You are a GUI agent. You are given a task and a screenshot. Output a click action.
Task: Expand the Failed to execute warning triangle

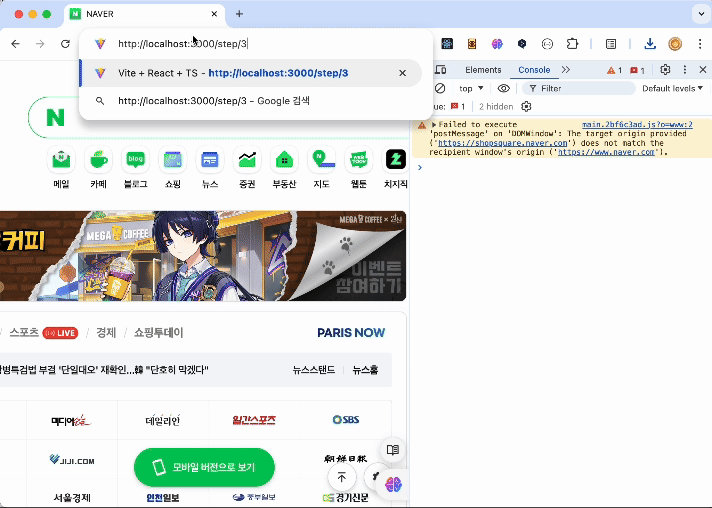tap(434, 124)
